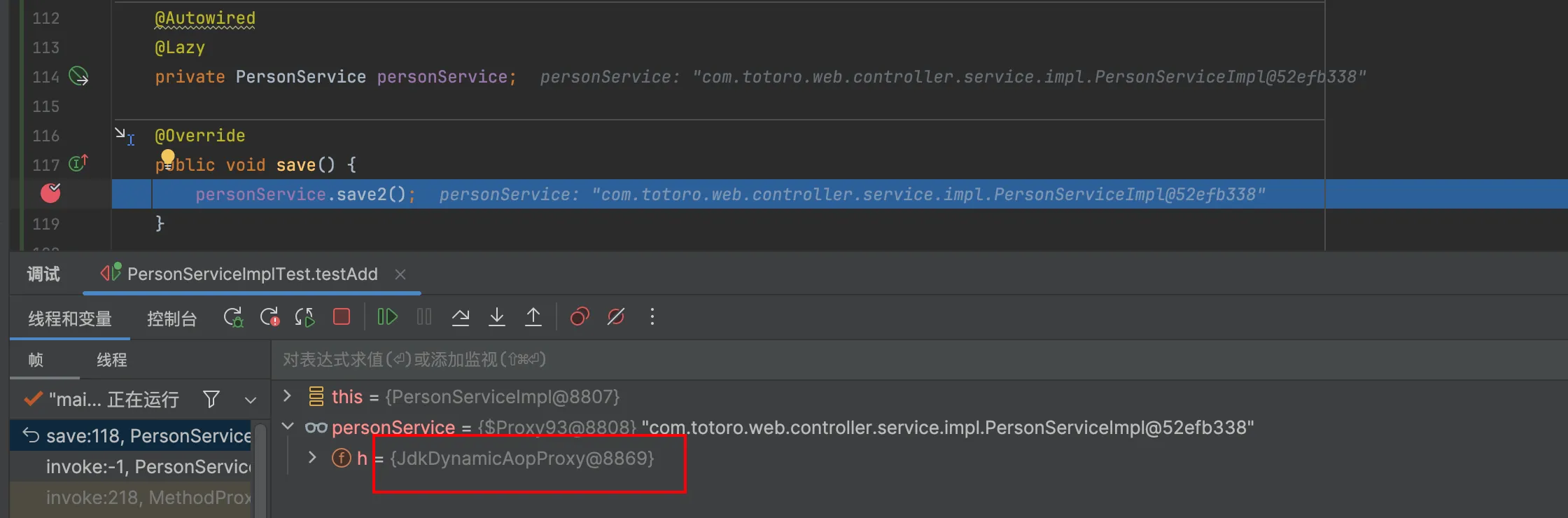
Task: Click the Pause program icon
Action: (x=424, y=317)
